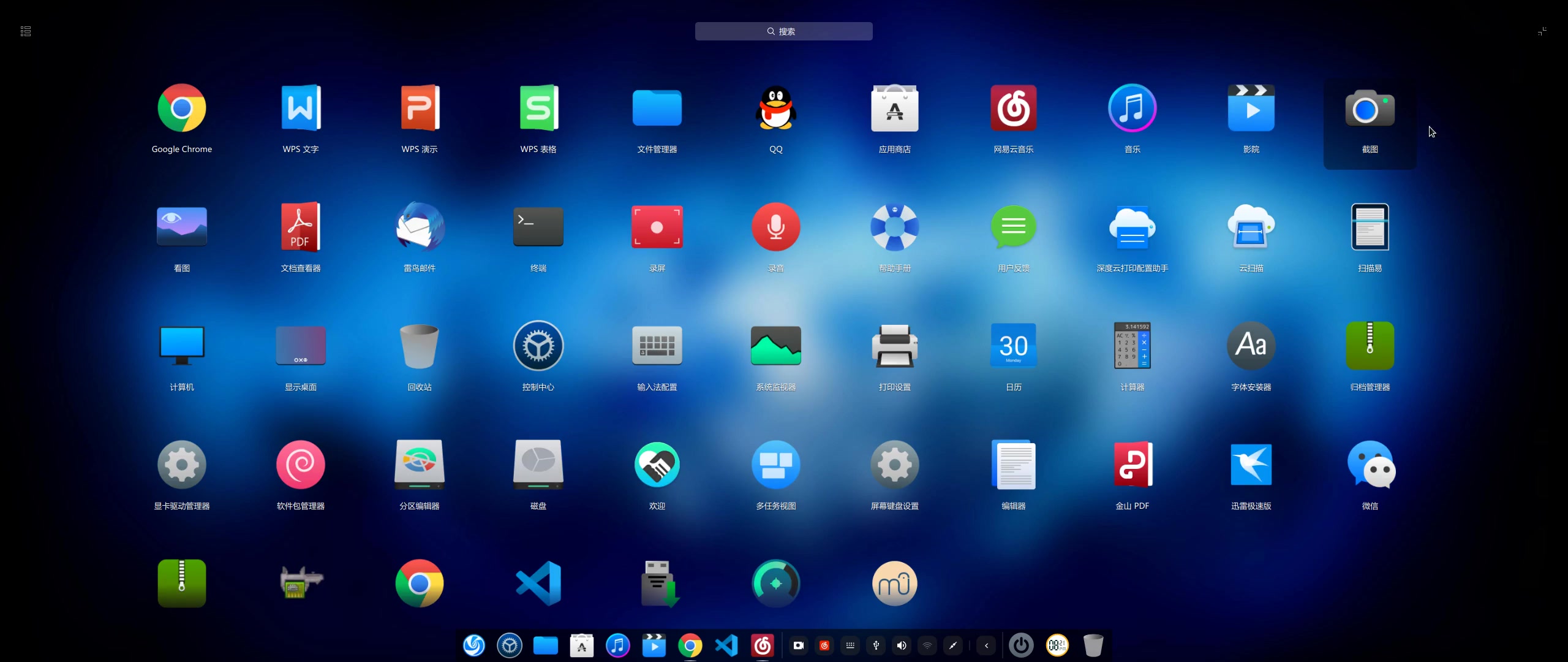Open the 终端 terminal app
Viewport: 1568px width, 662px height.
click(x=538, y=227)
